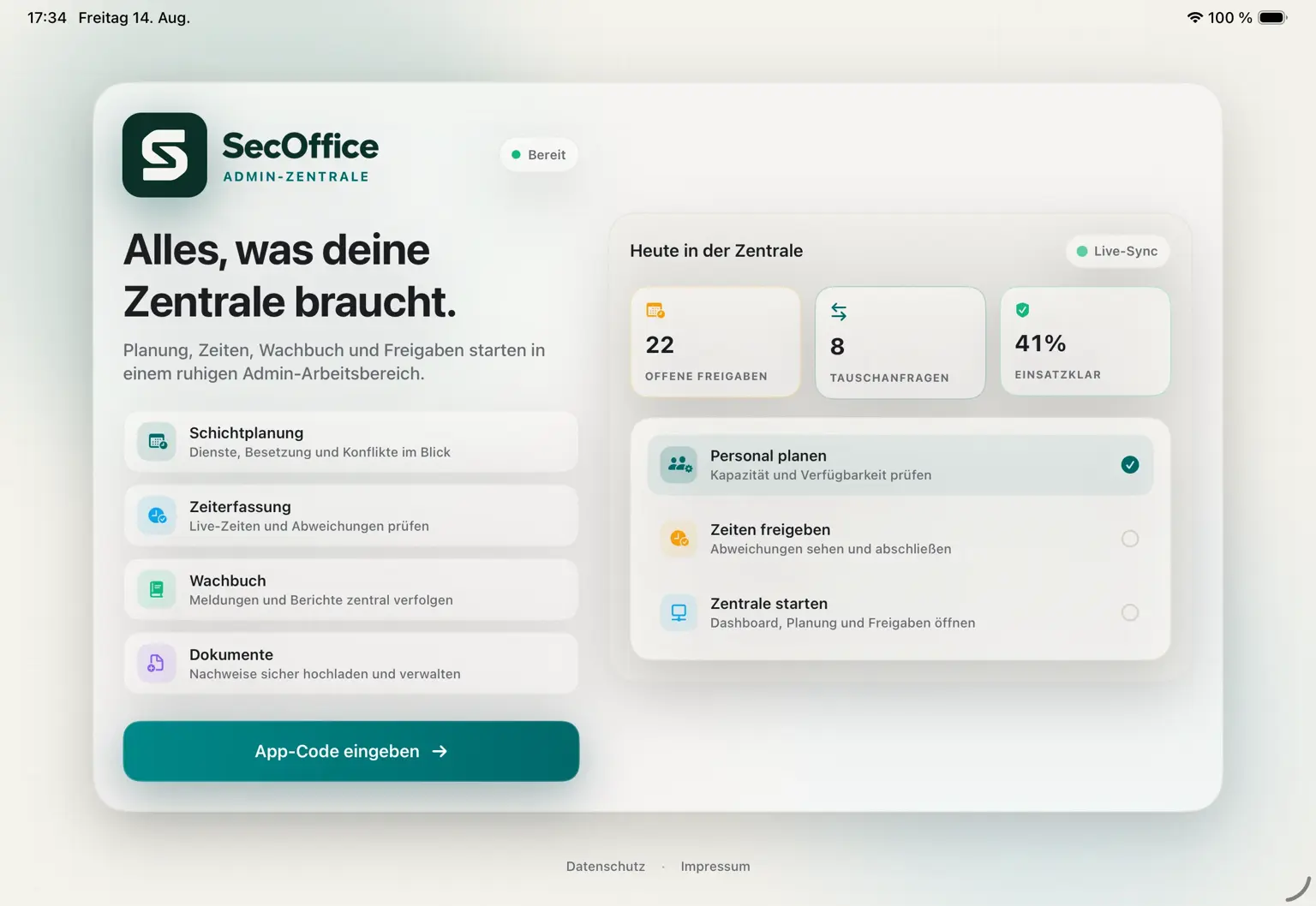Tap the Zentrale starten monitor icon
This screenshot has height=906, width=1316.
click(x=679, y=612)
